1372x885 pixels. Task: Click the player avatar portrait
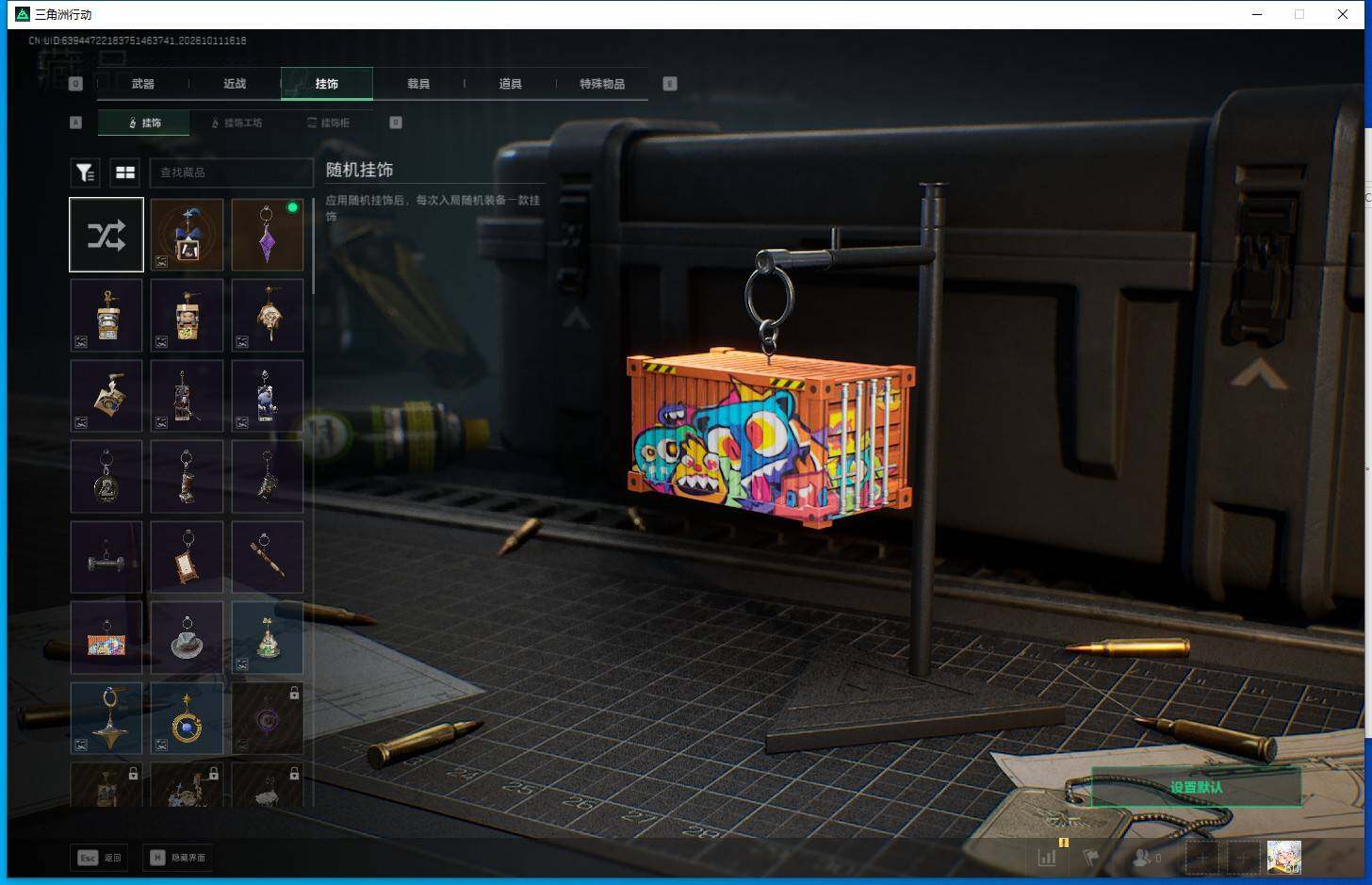[1283, 858]
